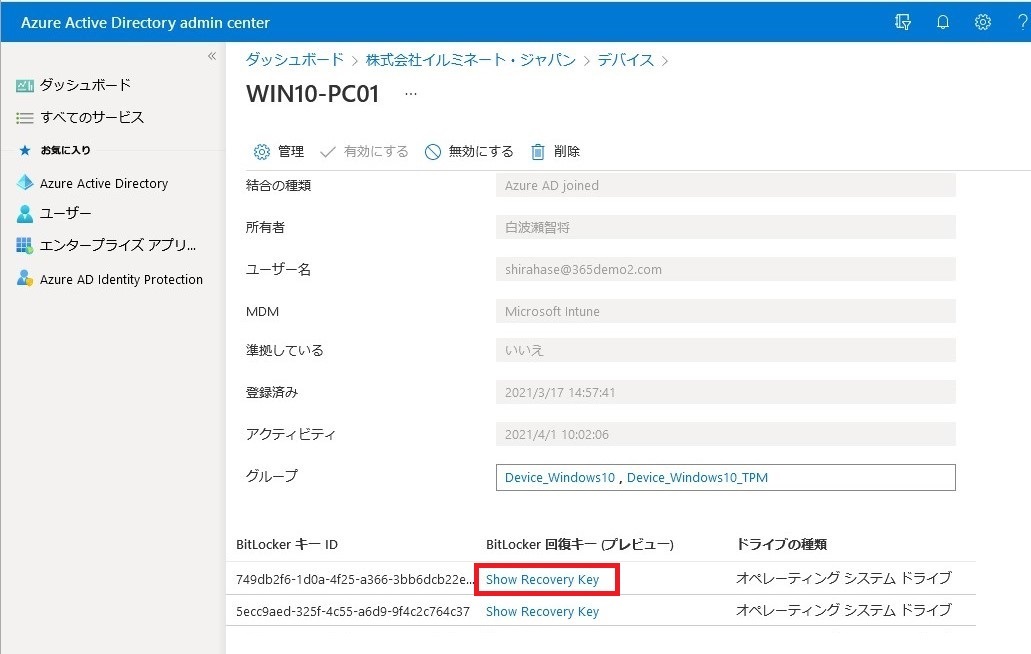Screen dimensions: 1031x654
Task: Click the ダッシュボード chart icon in sidebar
Action: (x=25, y=85)
